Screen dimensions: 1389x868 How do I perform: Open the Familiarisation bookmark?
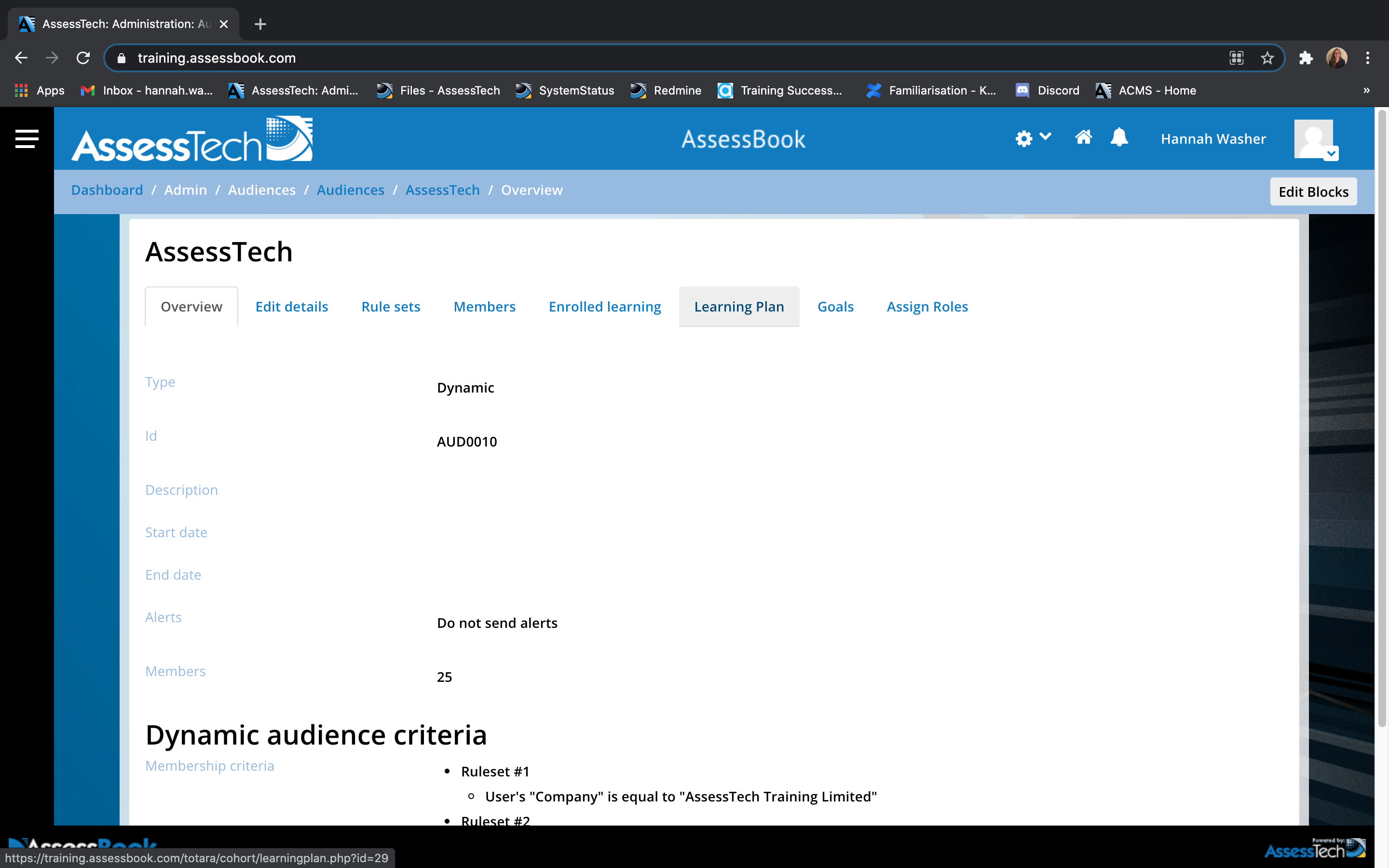click(931, 90)
